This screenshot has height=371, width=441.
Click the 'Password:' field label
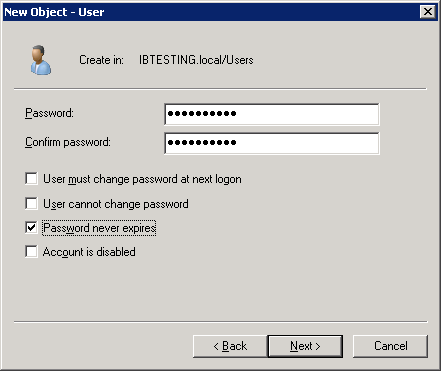click(49, 113)
